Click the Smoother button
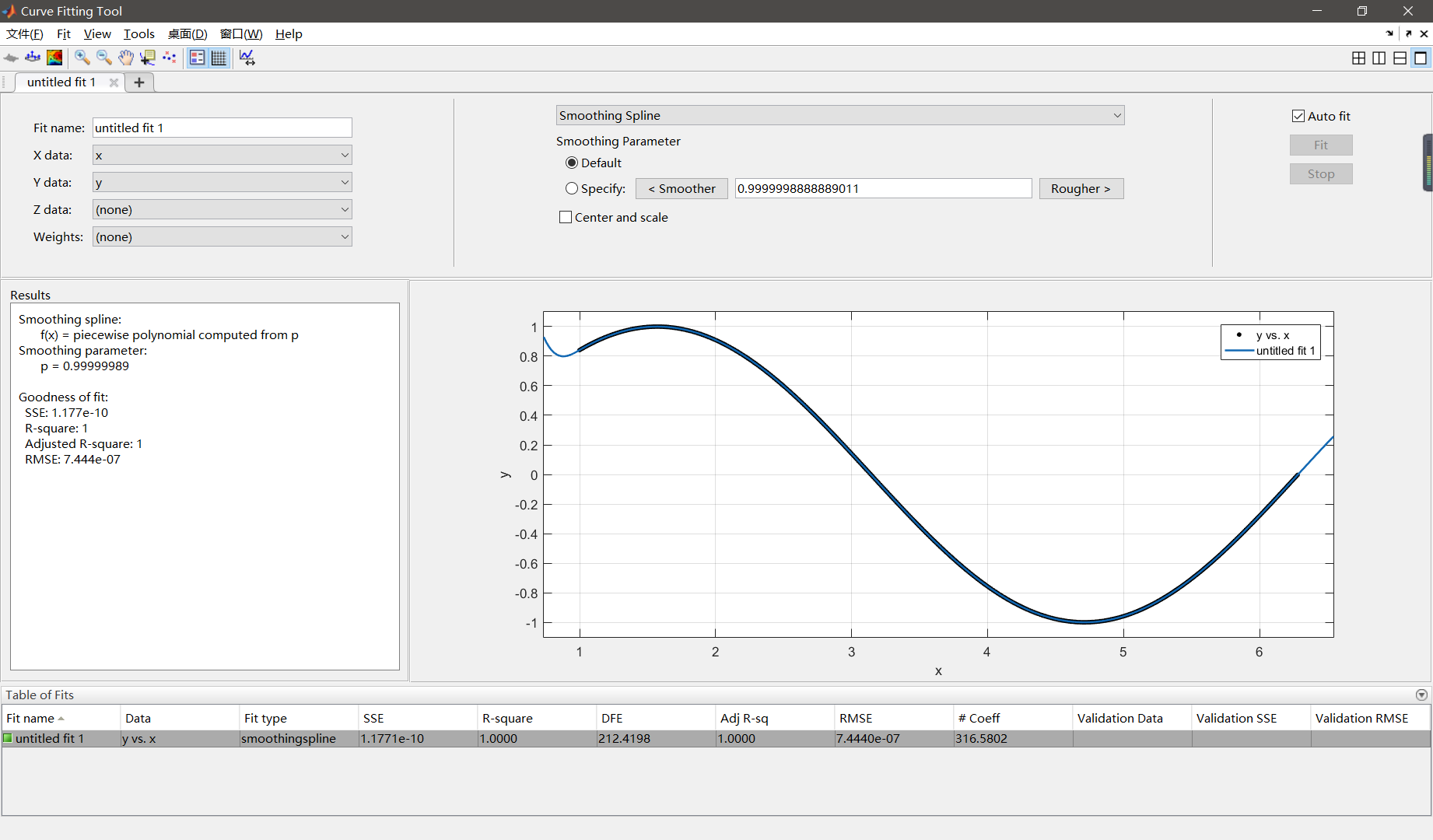Image resolution: width=1433 pixels, height=840 pixels. pyautogui.click(x=681, y=188)
